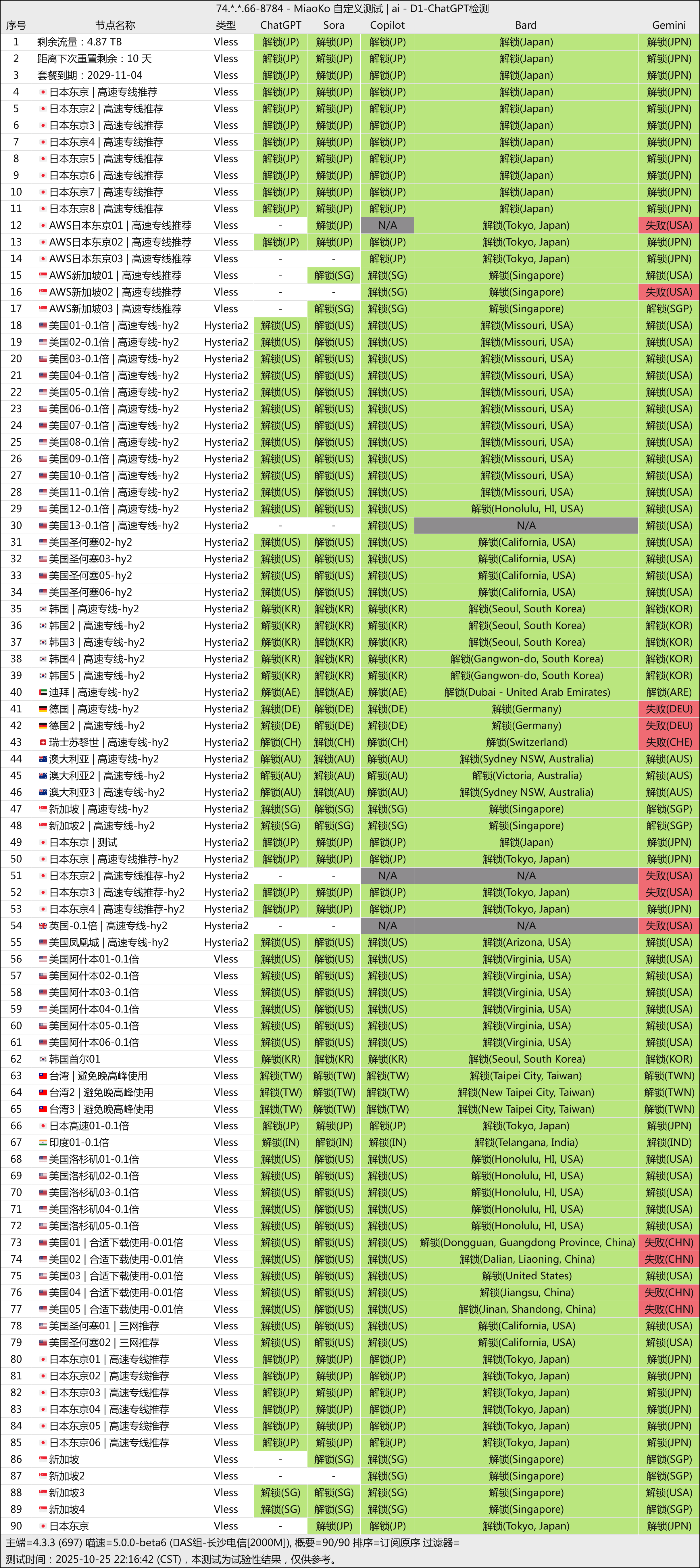
Task: Click the Korean flag beside 韩国首尔01
Action: (x=43, y=1059)
